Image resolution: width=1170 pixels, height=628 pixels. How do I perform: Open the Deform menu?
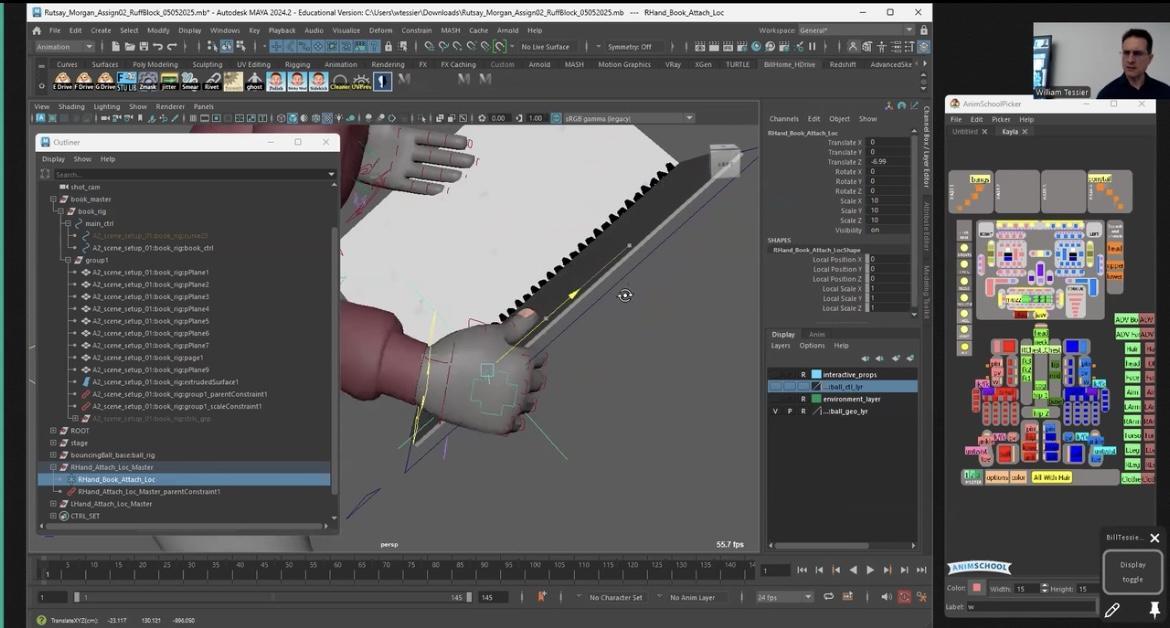point(380,30)
